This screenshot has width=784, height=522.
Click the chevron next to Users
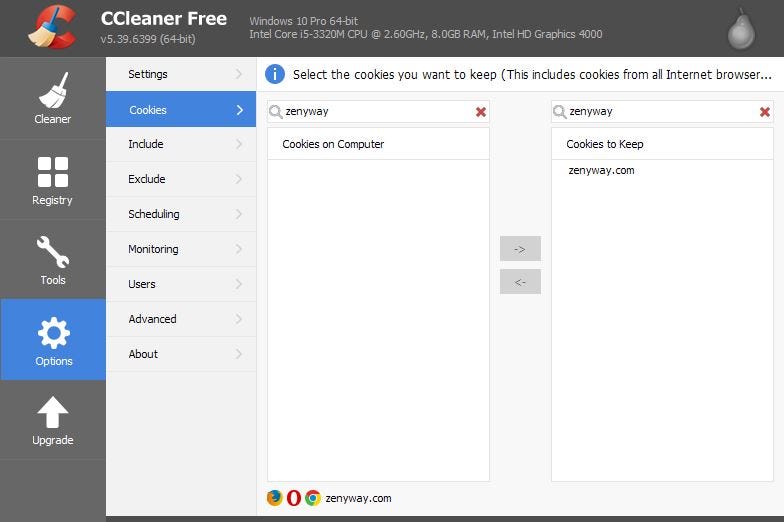[239, 284]
